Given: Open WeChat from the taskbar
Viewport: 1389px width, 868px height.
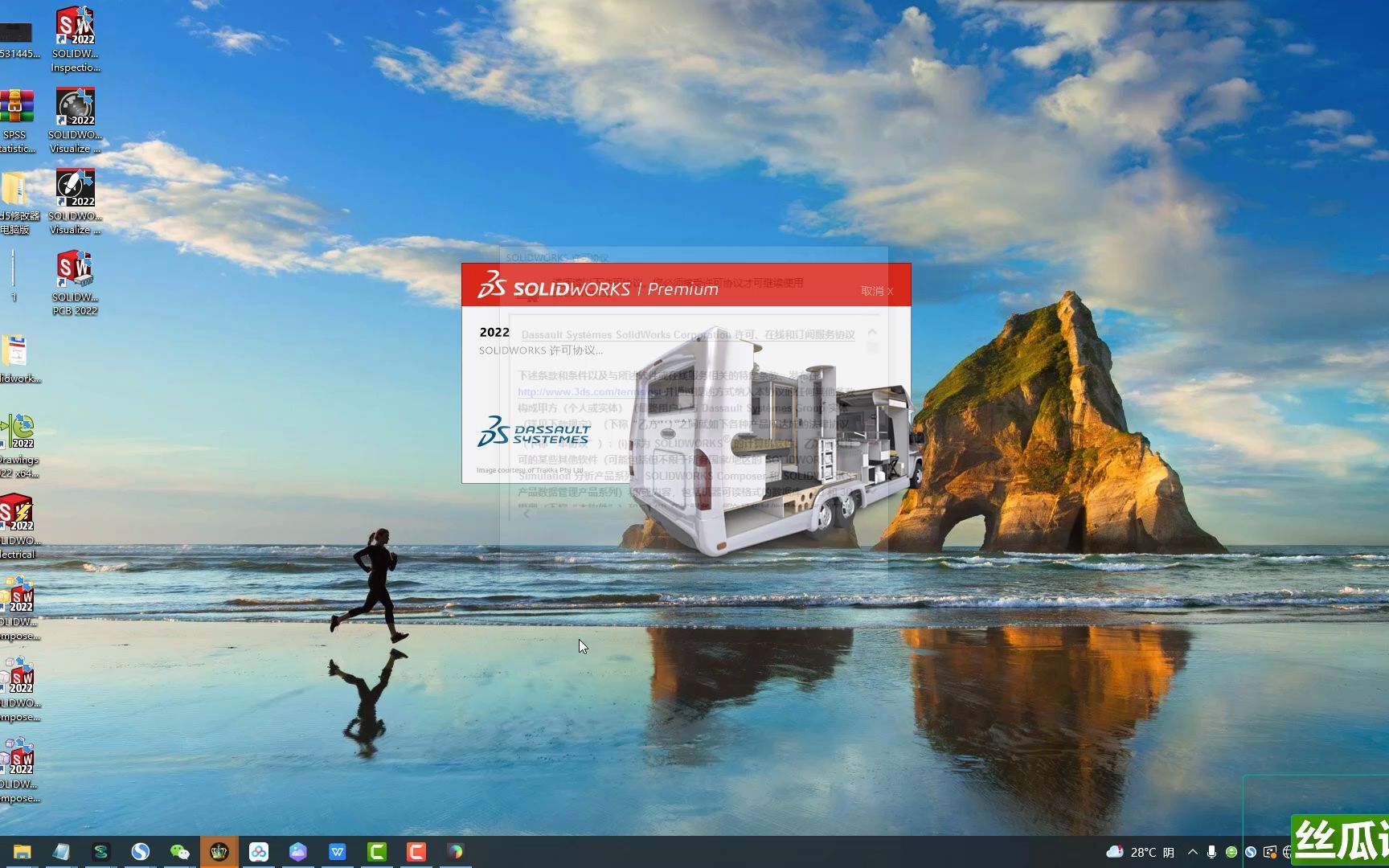Looking at the screenshot, I should point(179,852).
